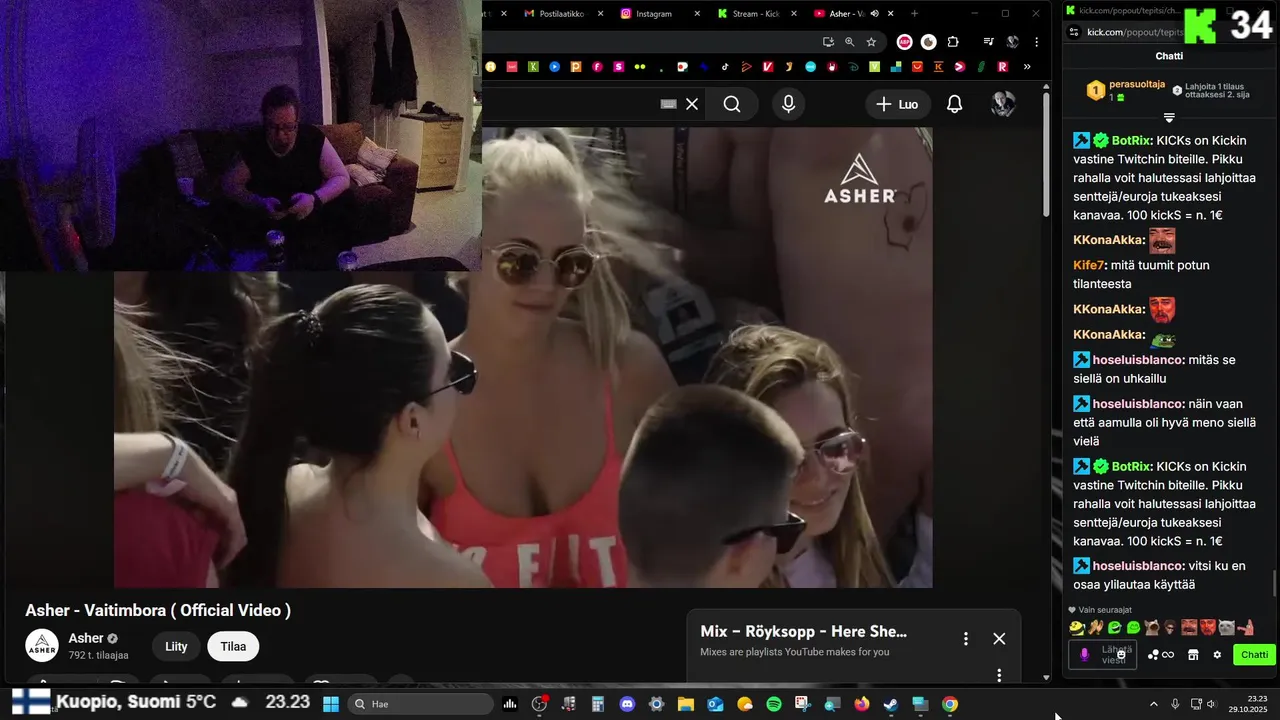Click the video player frame
1280x720 pixels.
(523, 357)
